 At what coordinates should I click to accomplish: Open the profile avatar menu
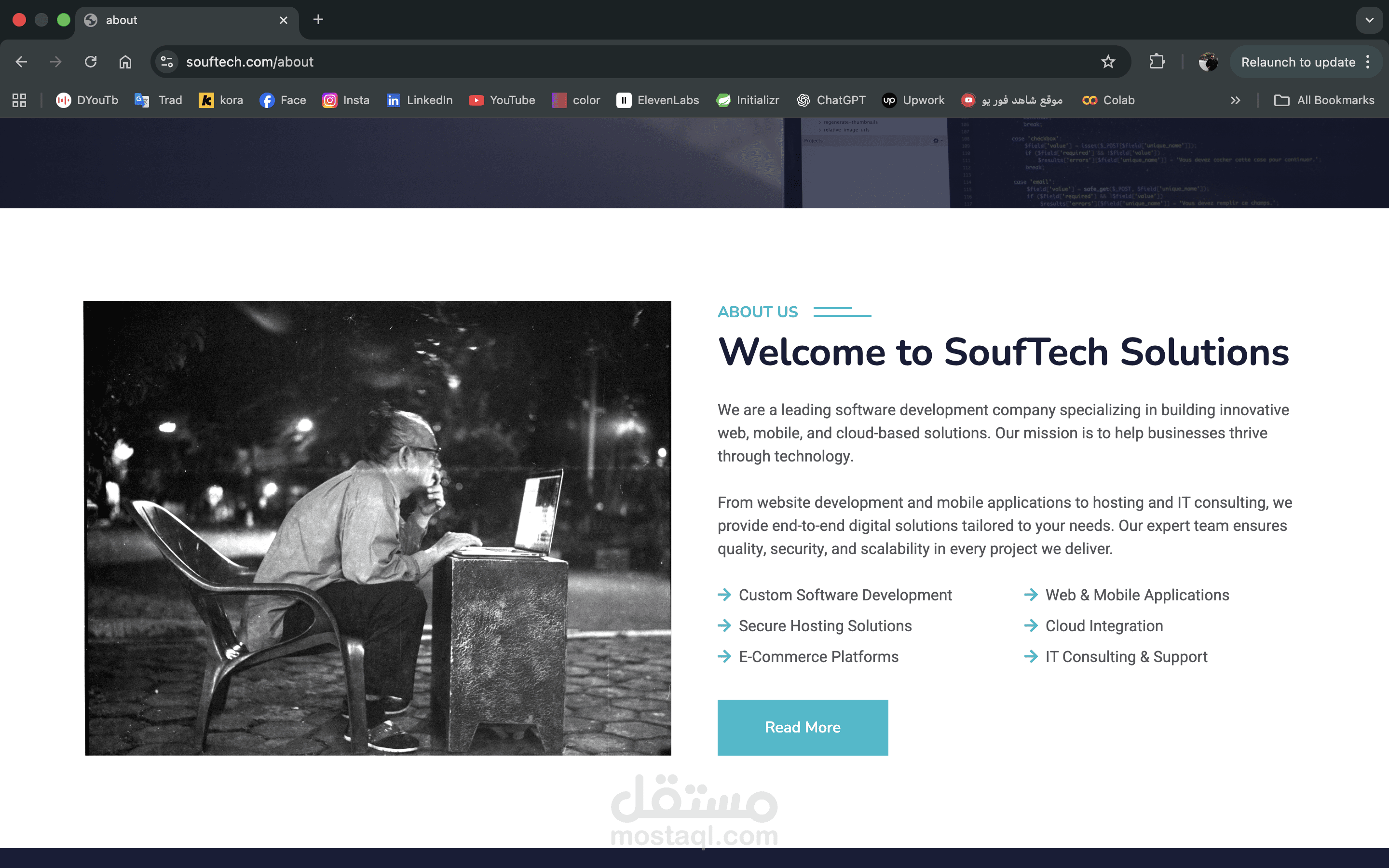pos(1208,62)
